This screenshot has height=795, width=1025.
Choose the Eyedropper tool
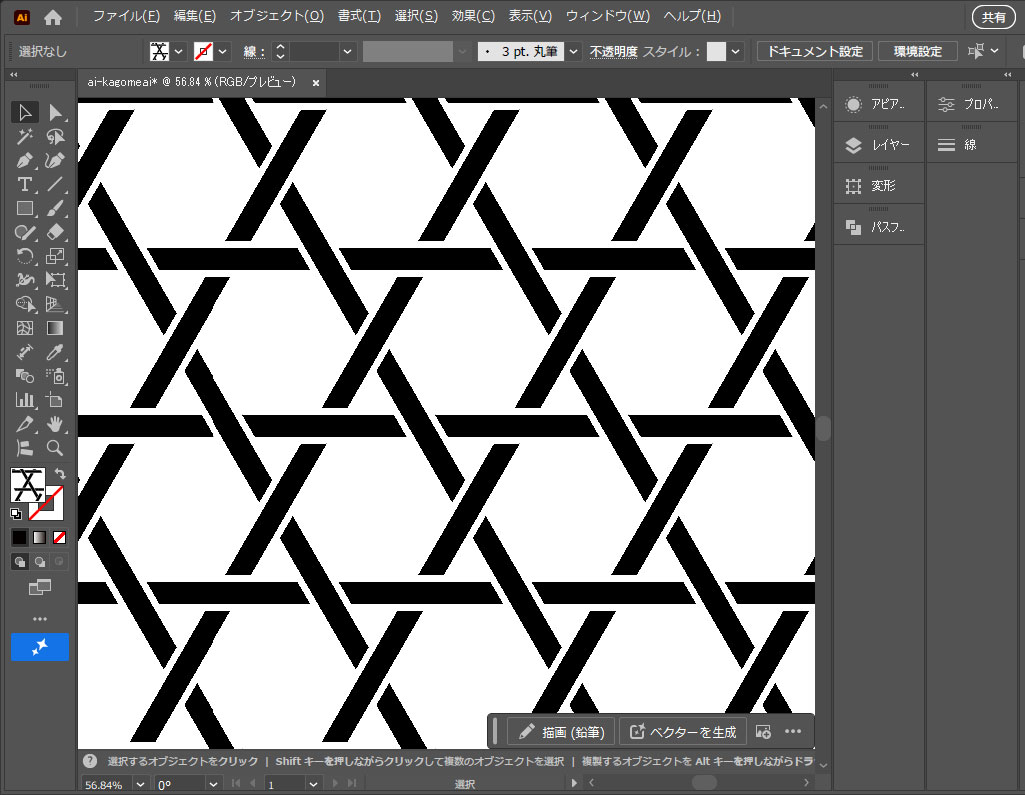coord(55,352)
